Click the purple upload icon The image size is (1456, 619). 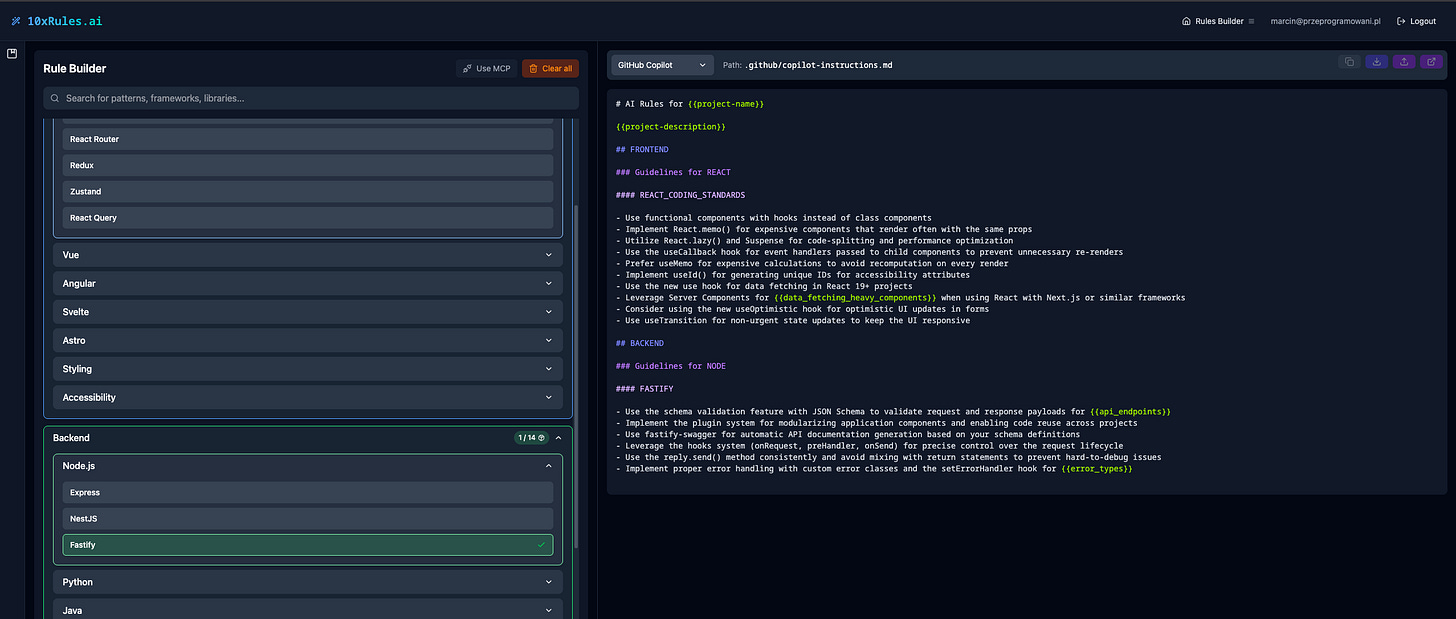[x=1405, y=62]
